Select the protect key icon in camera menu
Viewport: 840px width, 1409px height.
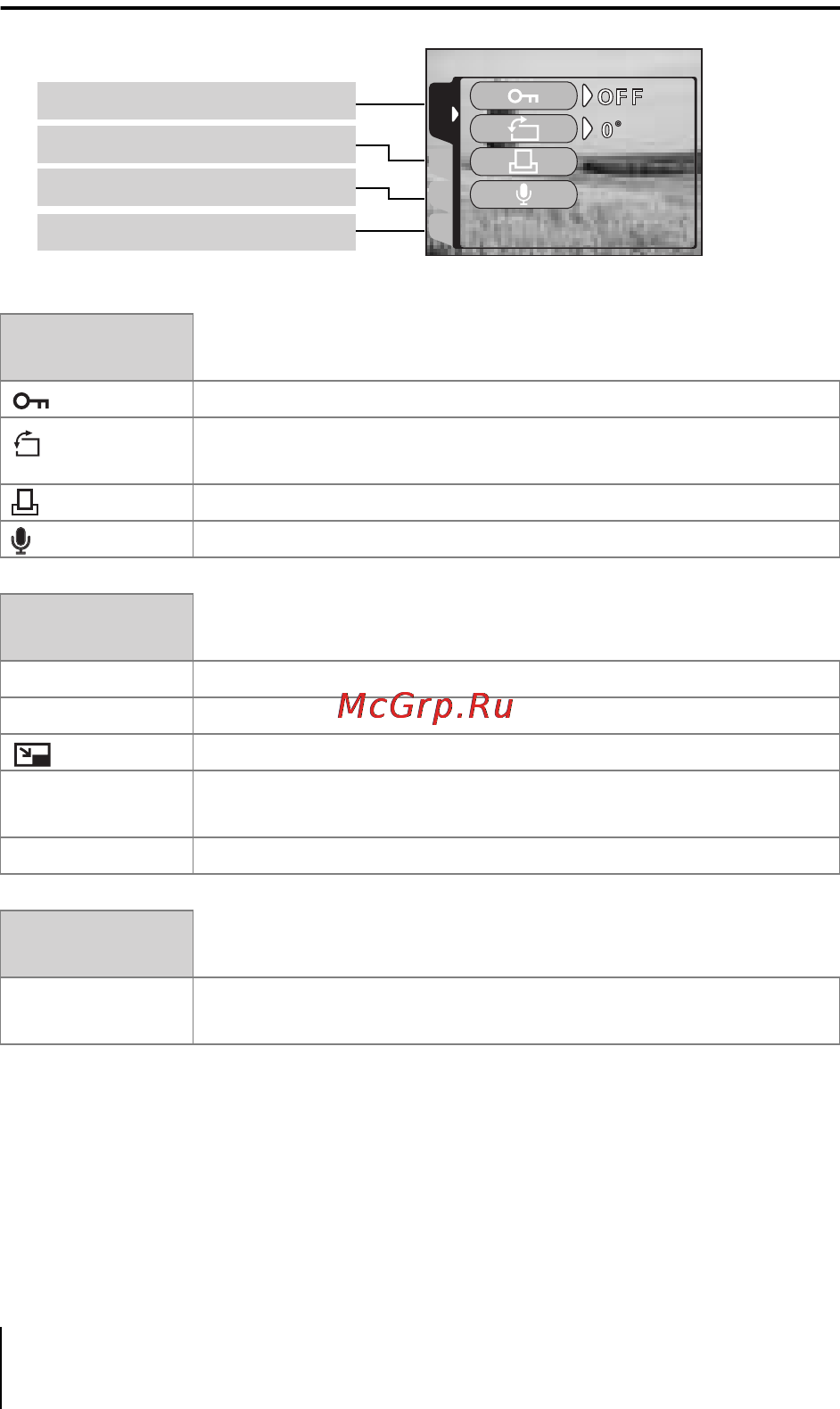pyautogui.click(x=523, y=96)
